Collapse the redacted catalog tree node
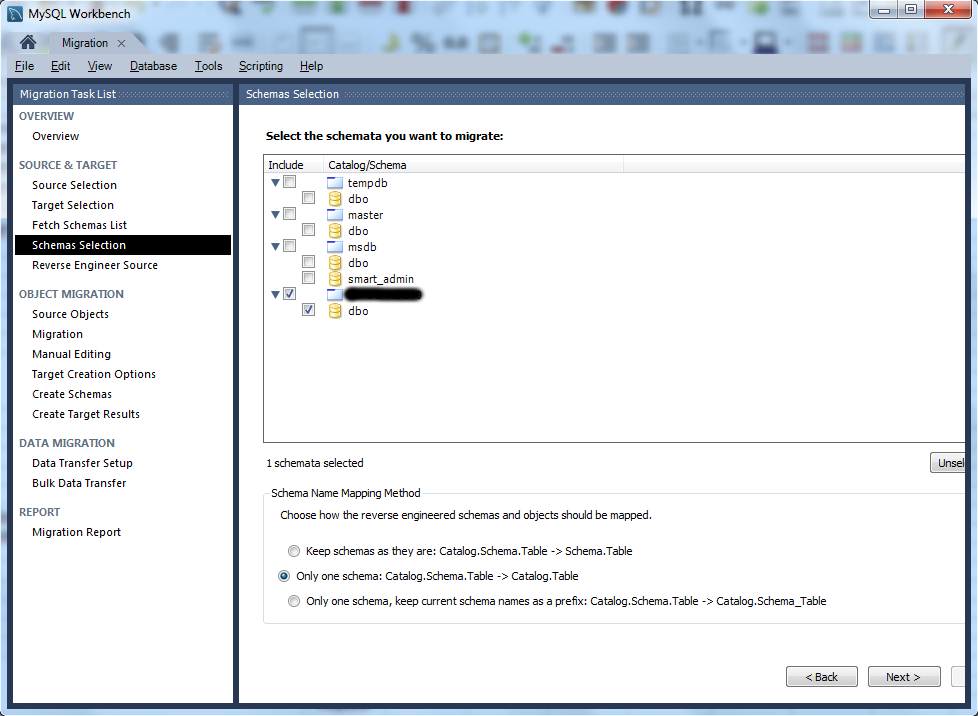The image size is (978, 716). pos(275,294)
